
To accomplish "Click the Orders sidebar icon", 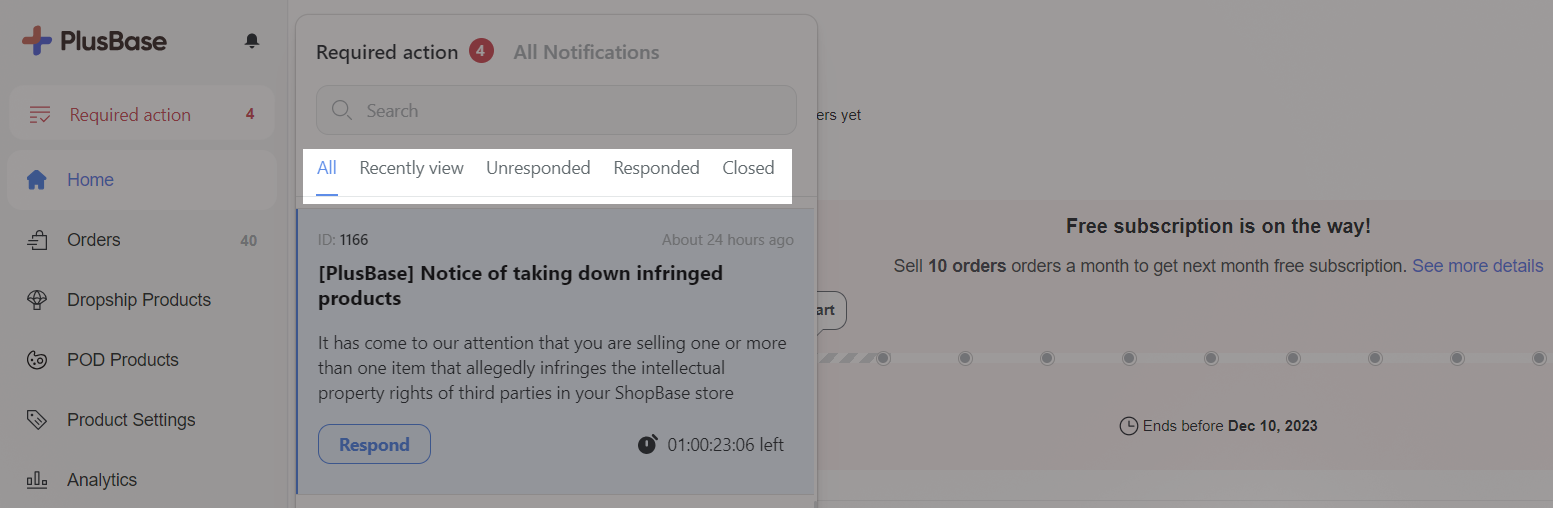I will point(37,240).
